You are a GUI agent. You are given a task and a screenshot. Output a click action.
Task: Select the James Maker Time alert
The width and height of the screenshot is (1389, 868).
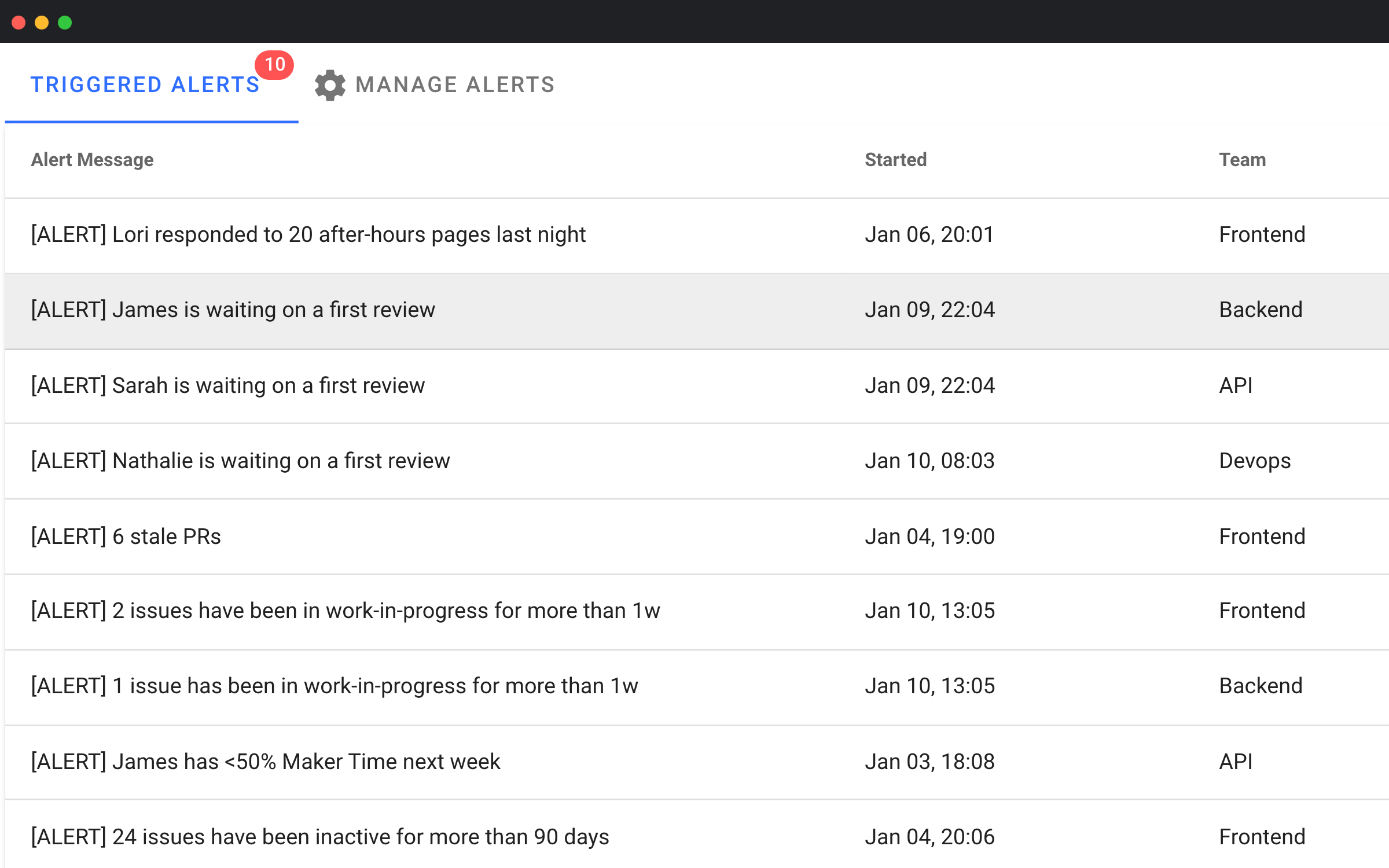click(x=265, y=762)
